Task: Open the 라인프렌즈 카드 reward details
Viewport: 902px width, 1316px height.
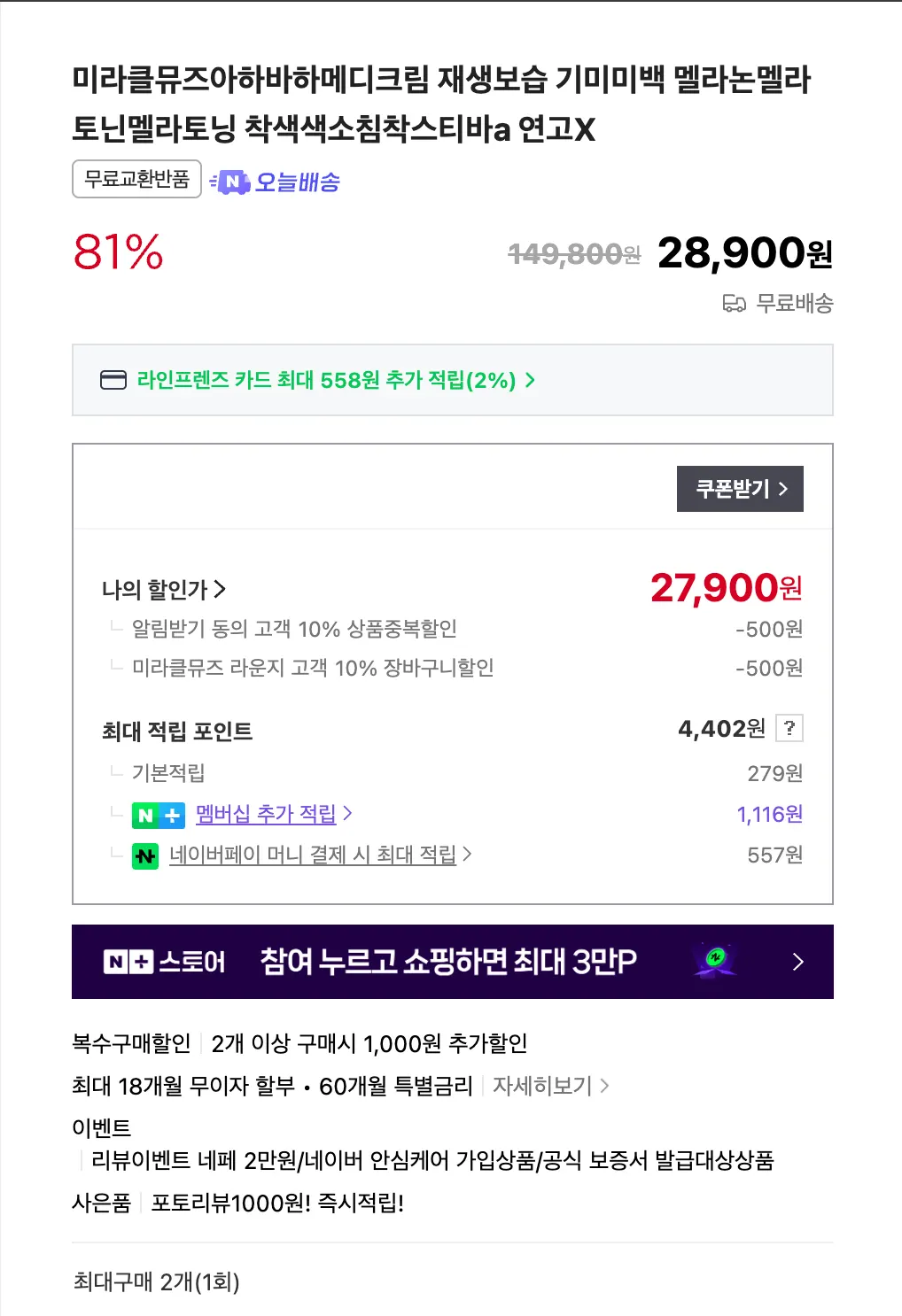Action: [335, 380]
